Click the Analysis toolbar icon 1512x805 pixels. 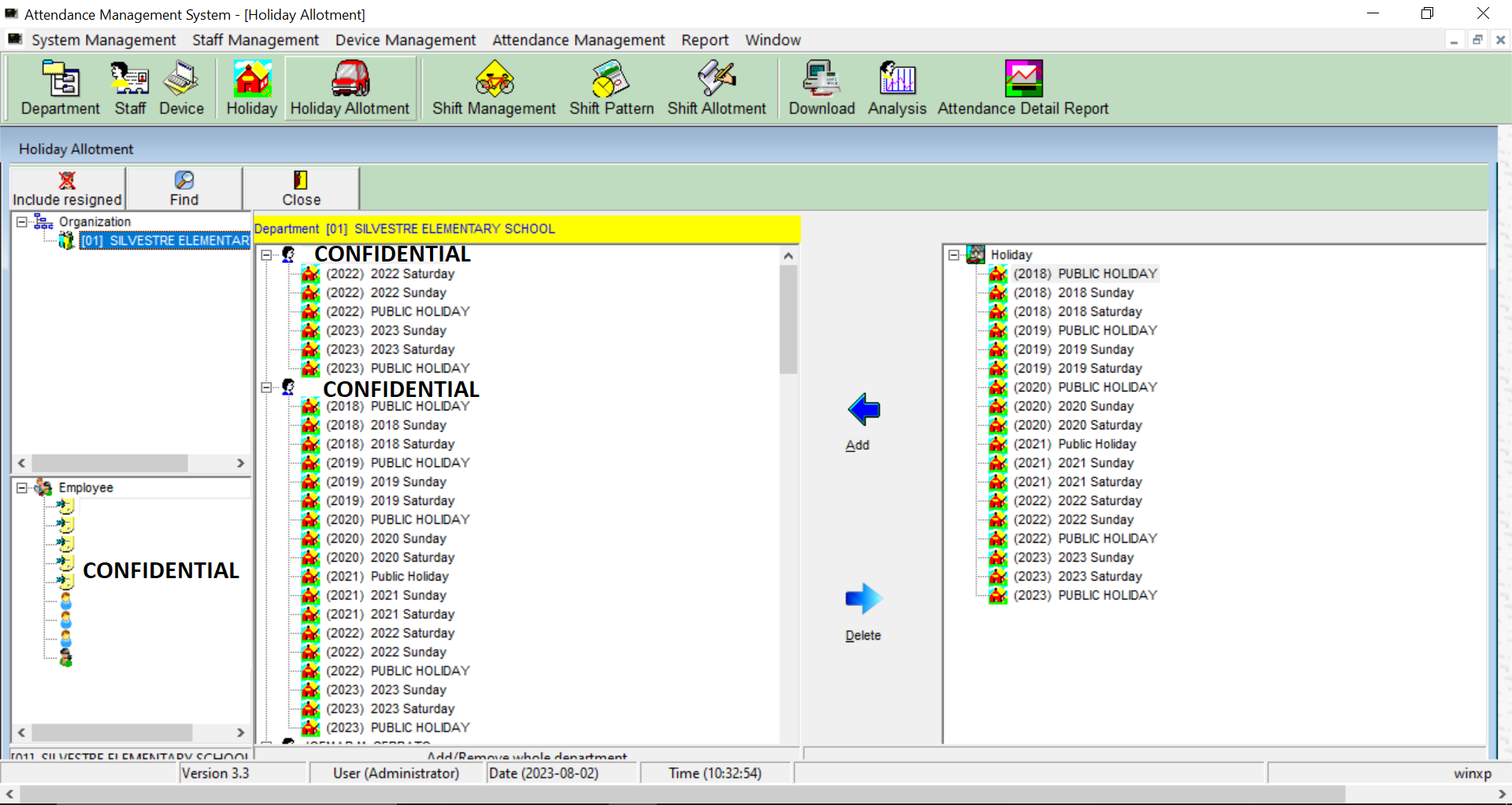click(897, 88)
